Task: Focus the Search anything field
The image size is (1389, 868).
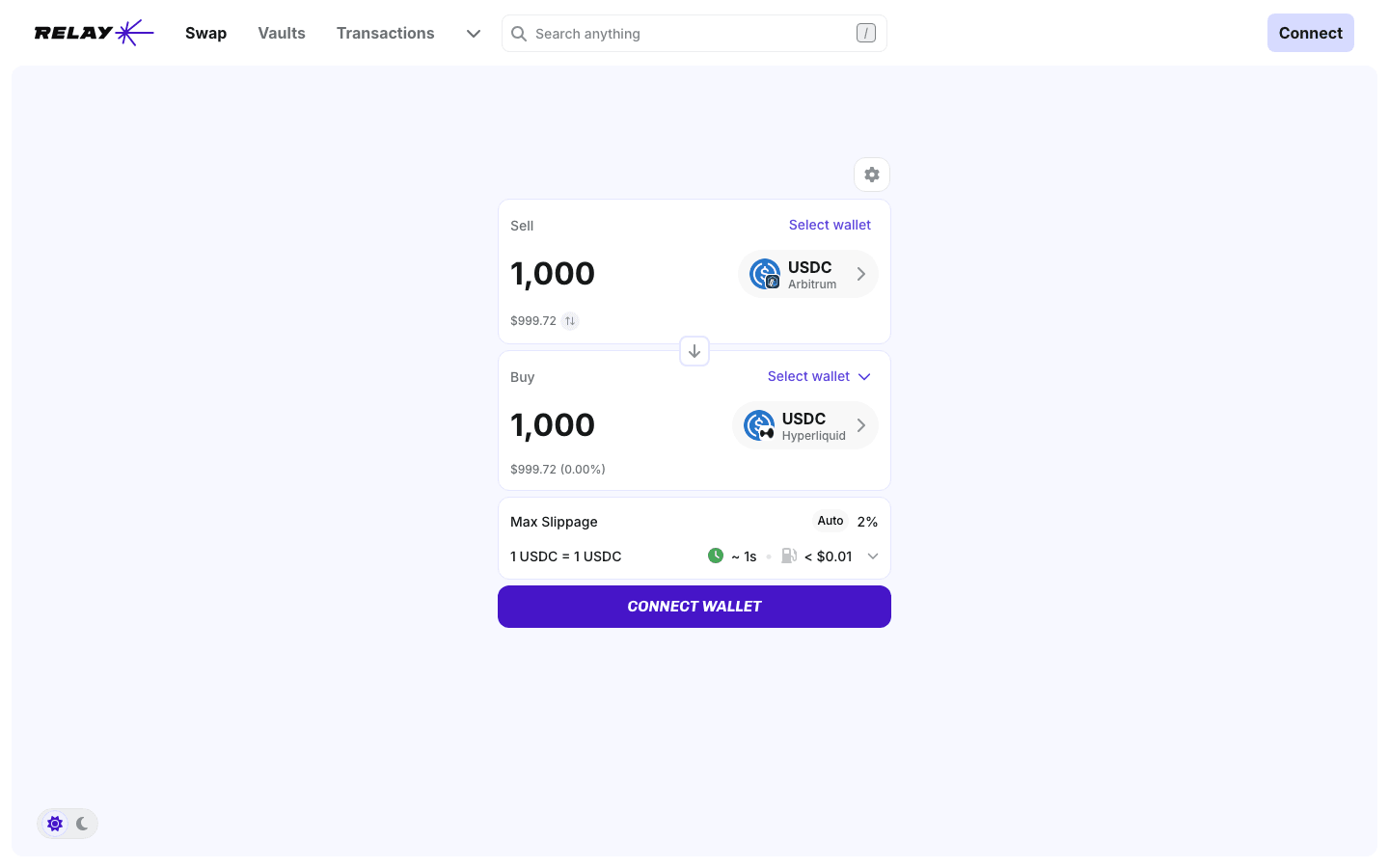Action: pyautogui.click(x=694, y=34)
